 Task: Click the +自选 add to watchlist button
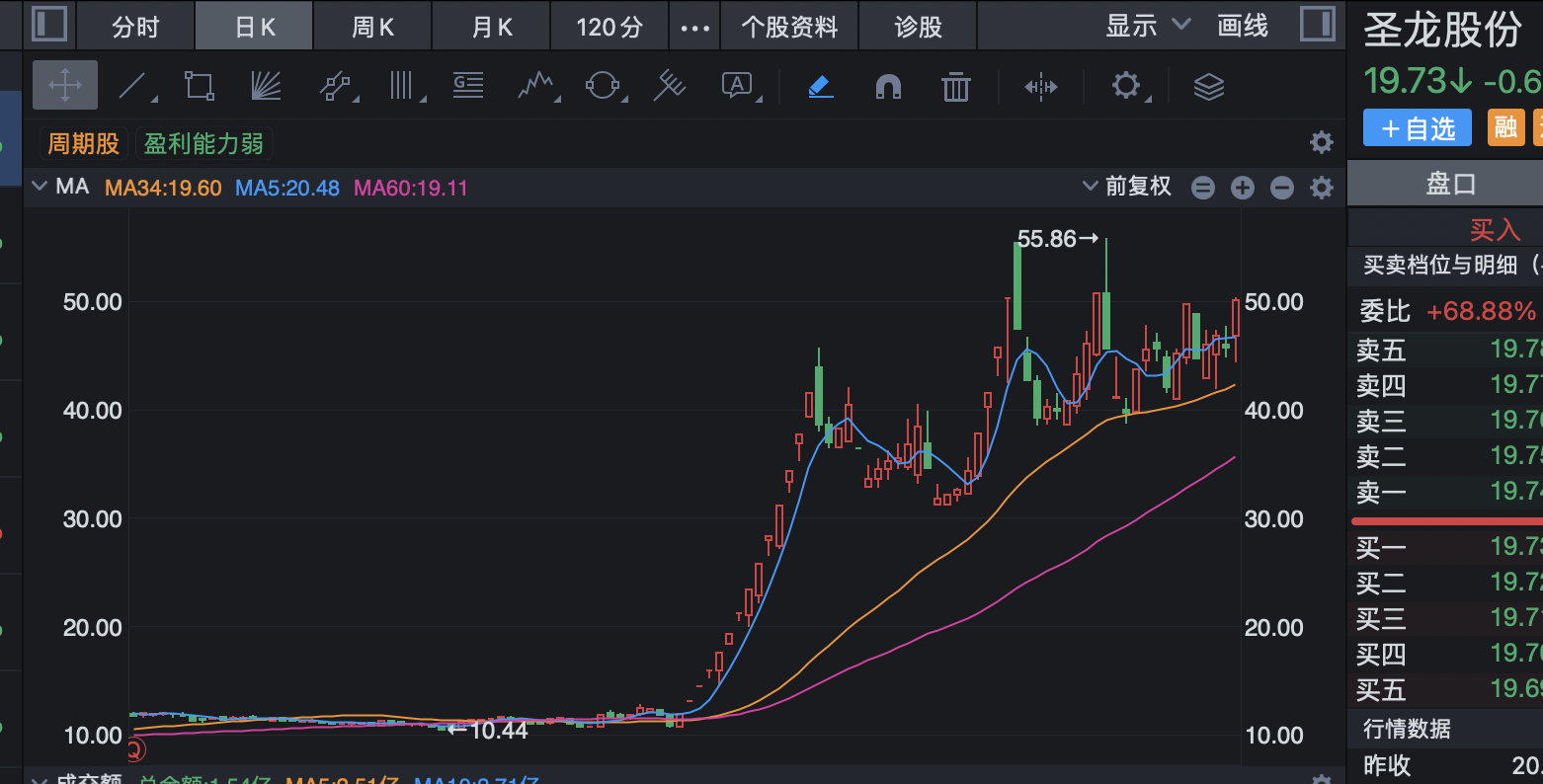pos(1417,127)
